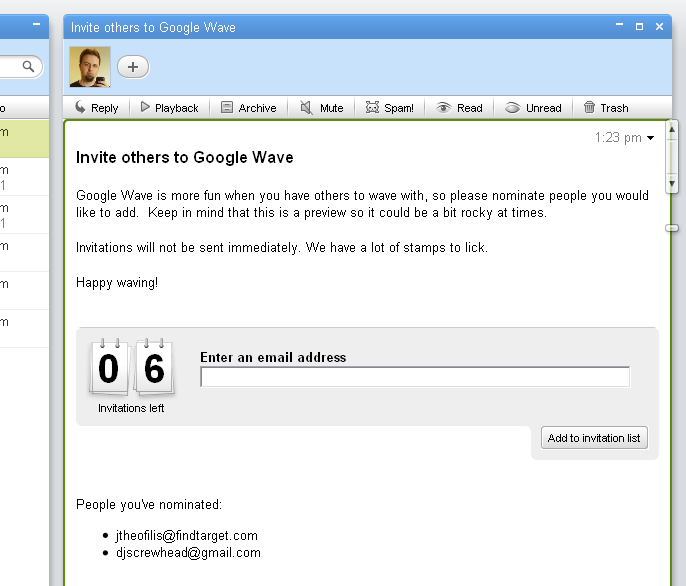
Task: Mark wave as Spam!
Action: click(390, 108)
